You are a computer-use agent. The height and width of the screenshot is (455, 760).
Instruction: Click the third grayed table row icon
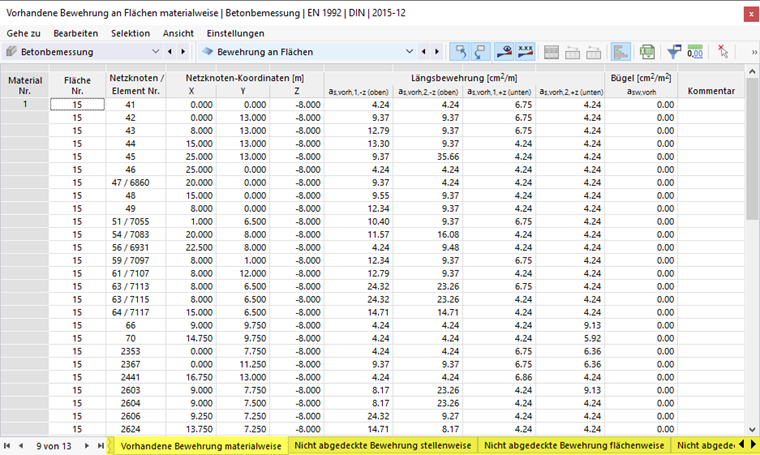tap(594, 52)
